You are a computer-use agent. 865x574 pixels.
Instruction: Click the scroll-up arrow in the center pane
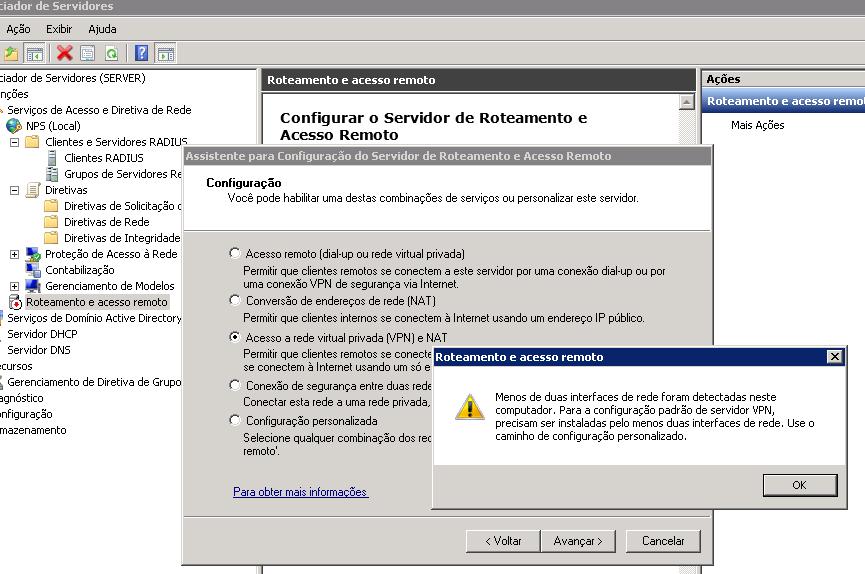coord(686,102)
